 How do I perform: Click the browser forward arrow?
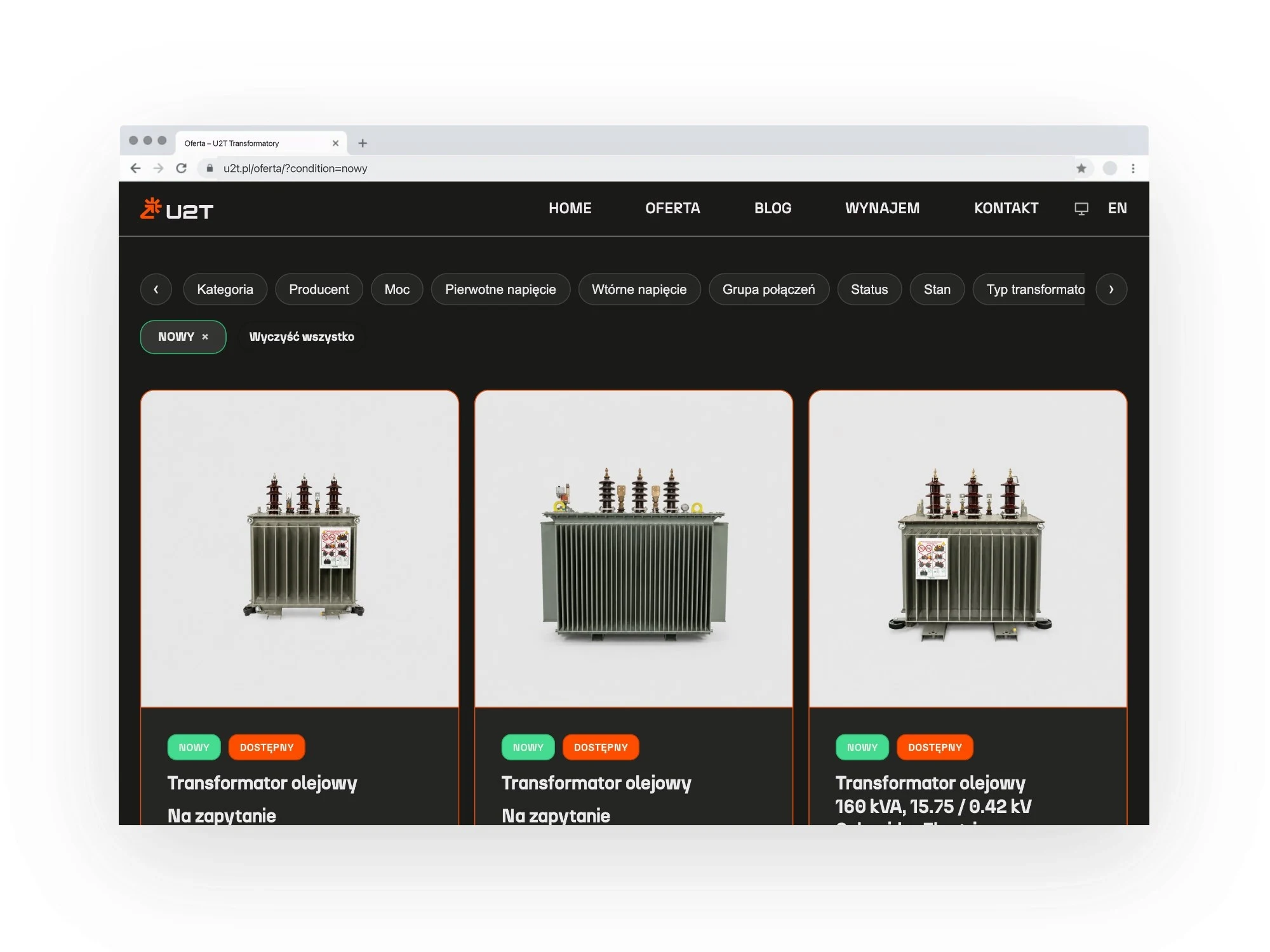pos(159,168)
